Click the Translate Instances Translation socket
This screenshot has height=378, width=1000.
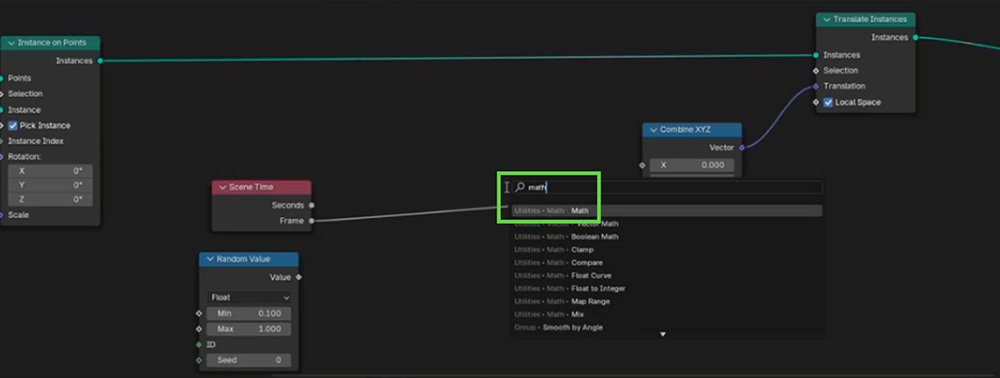(816, 86)
